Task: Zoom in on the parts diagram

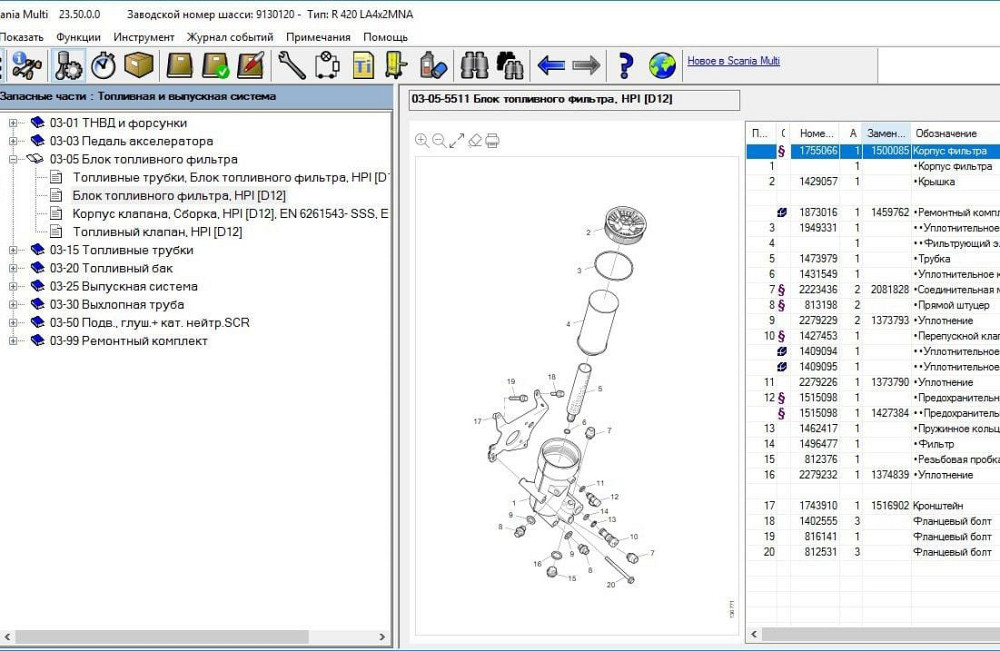Action: (x=422, y=141)
